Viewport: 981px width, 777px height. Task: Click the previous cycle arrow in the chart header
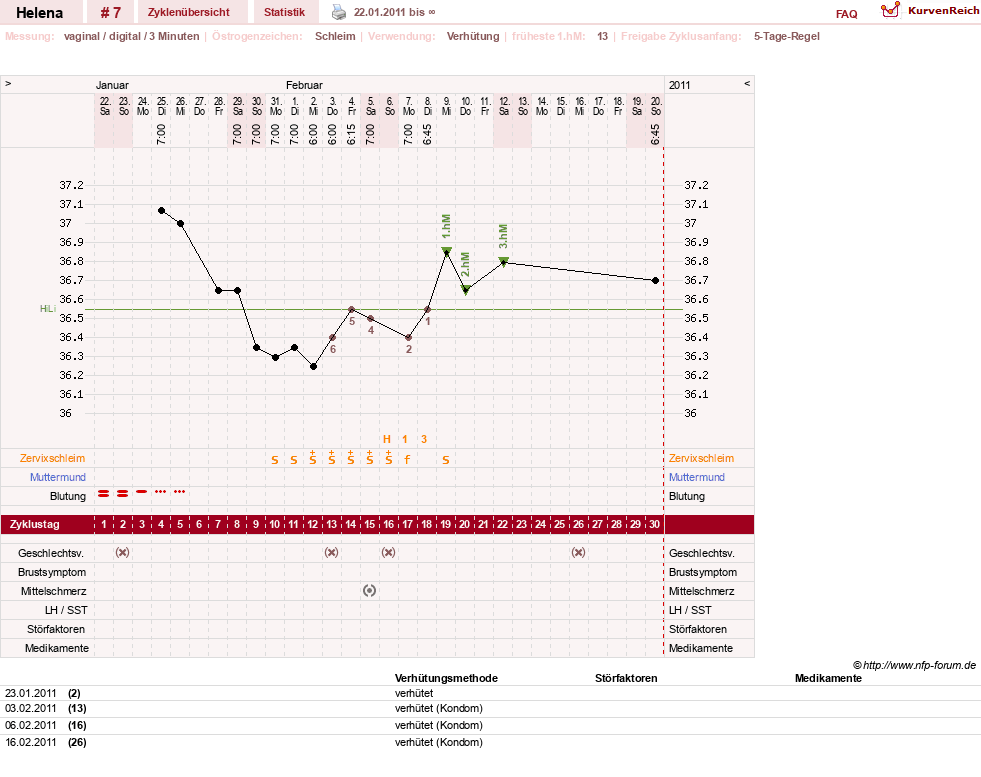8,83
